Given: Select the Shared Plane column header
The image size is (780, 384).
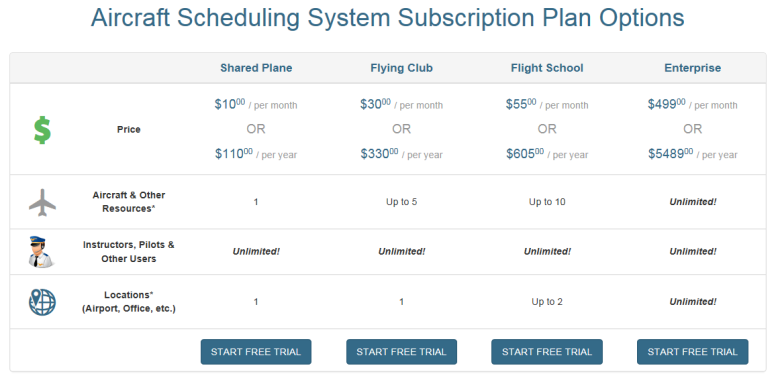Looking at the screenshot, I should coord(256,68).
